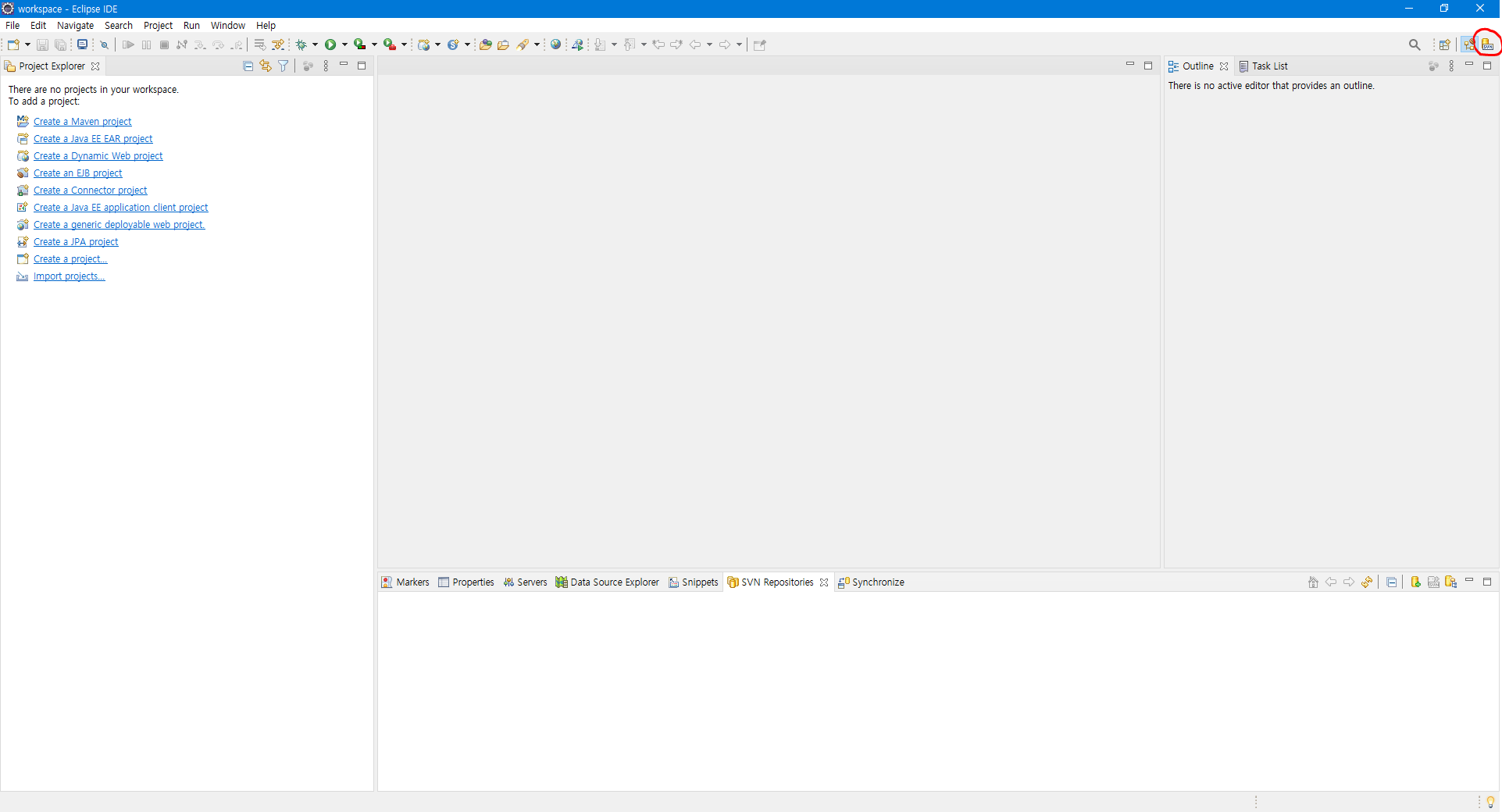
Task: Click the Save All toolbar icon
Action: point(60,45)
